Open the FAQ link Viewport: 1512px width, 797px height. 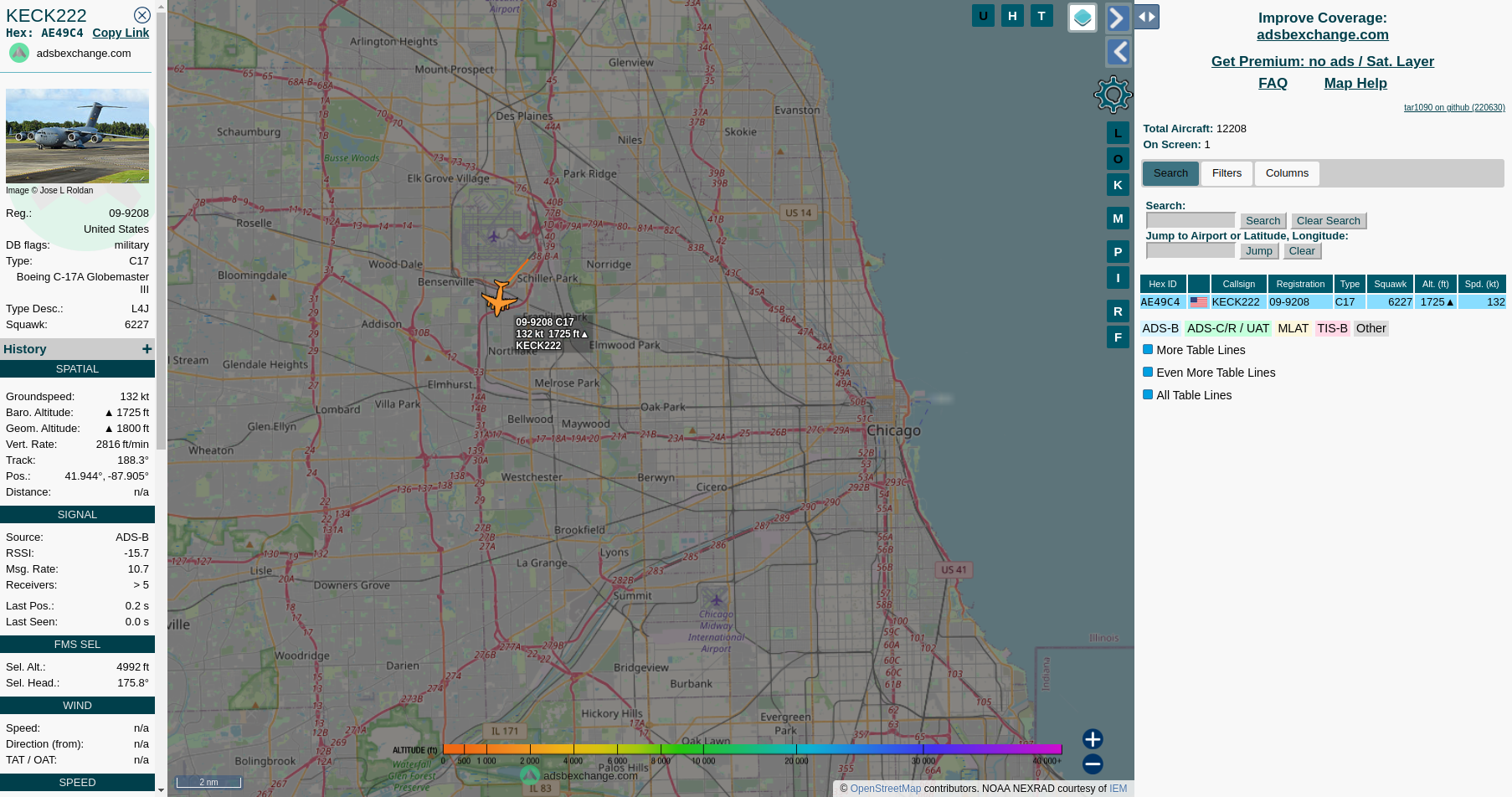[1273, 83]
